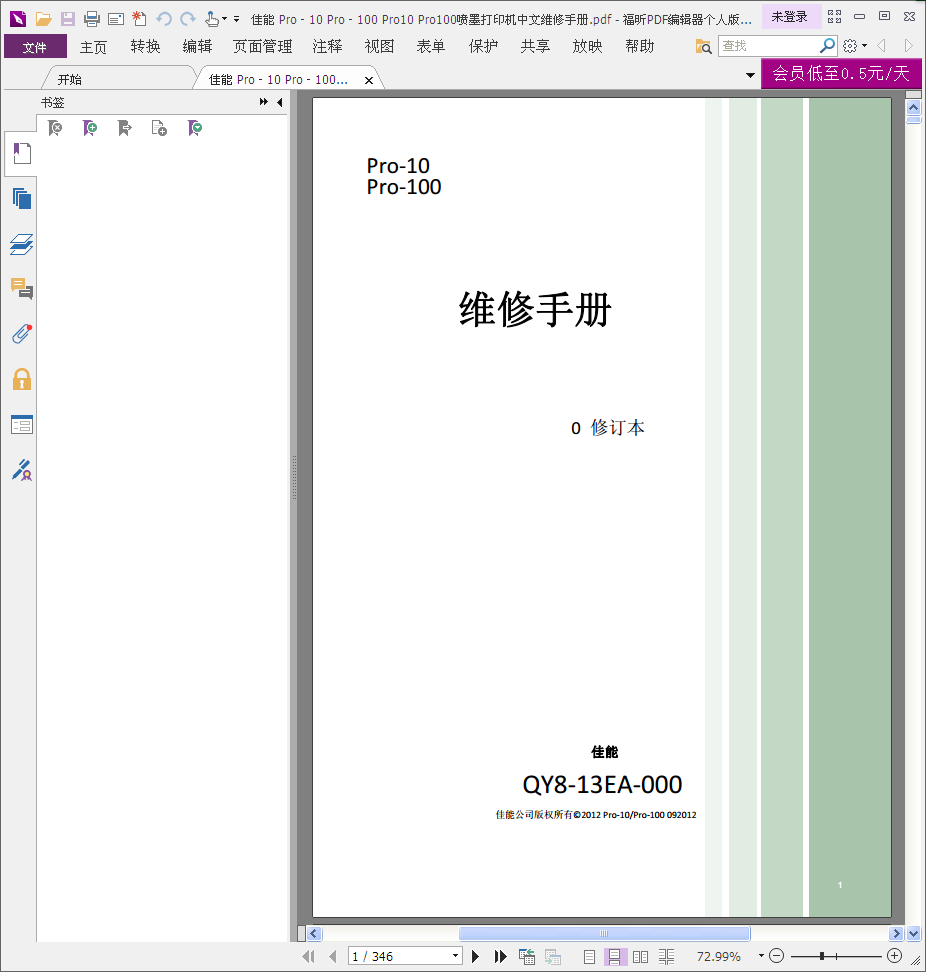Open the Layers sidebar panel
926x972 pixels.
(x=22, y=244)
